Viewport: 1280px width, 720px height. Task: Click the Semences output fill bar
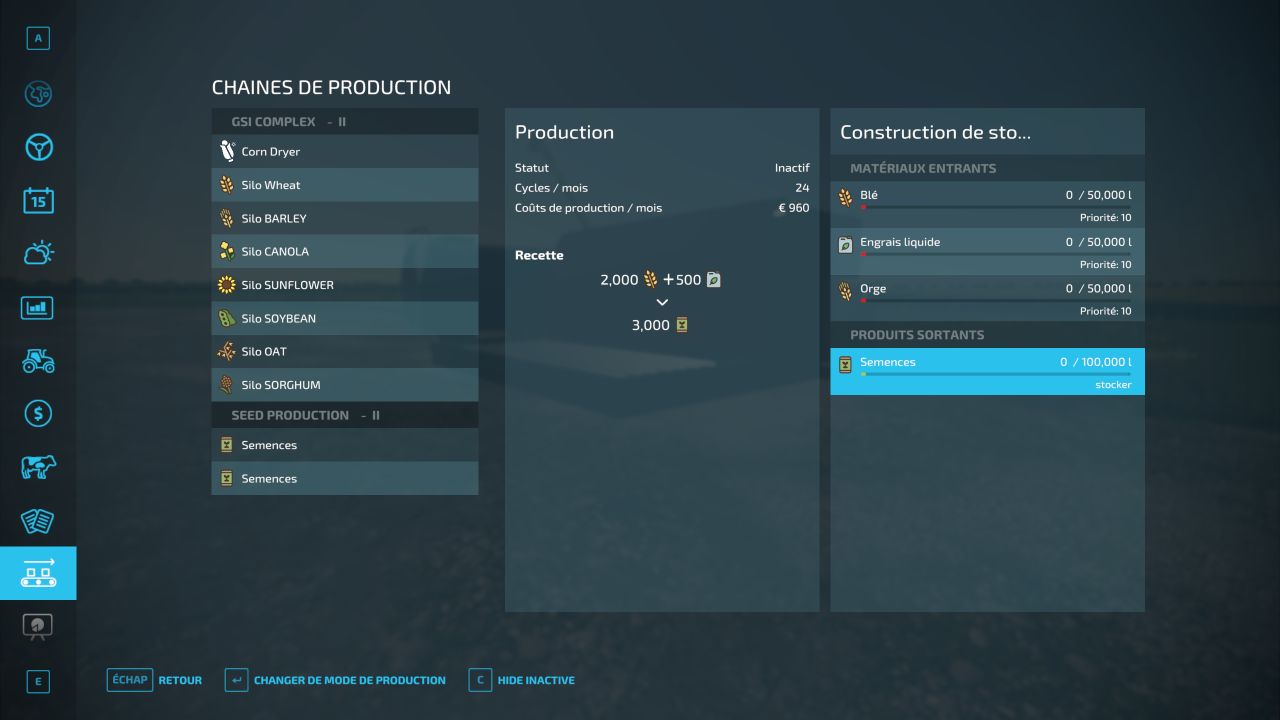[996, 374]
